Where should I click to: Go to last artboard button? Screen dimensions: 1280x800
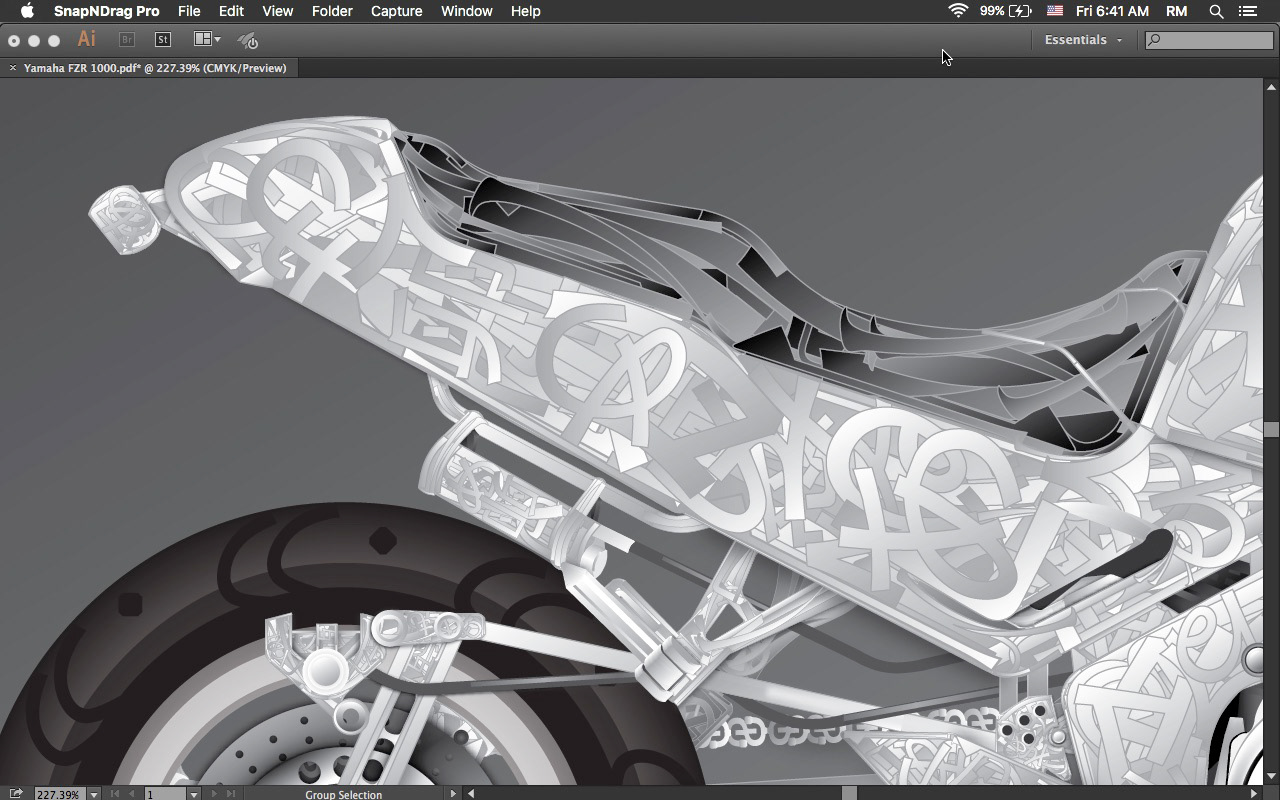pyautogui.click(x=231, y=794)
